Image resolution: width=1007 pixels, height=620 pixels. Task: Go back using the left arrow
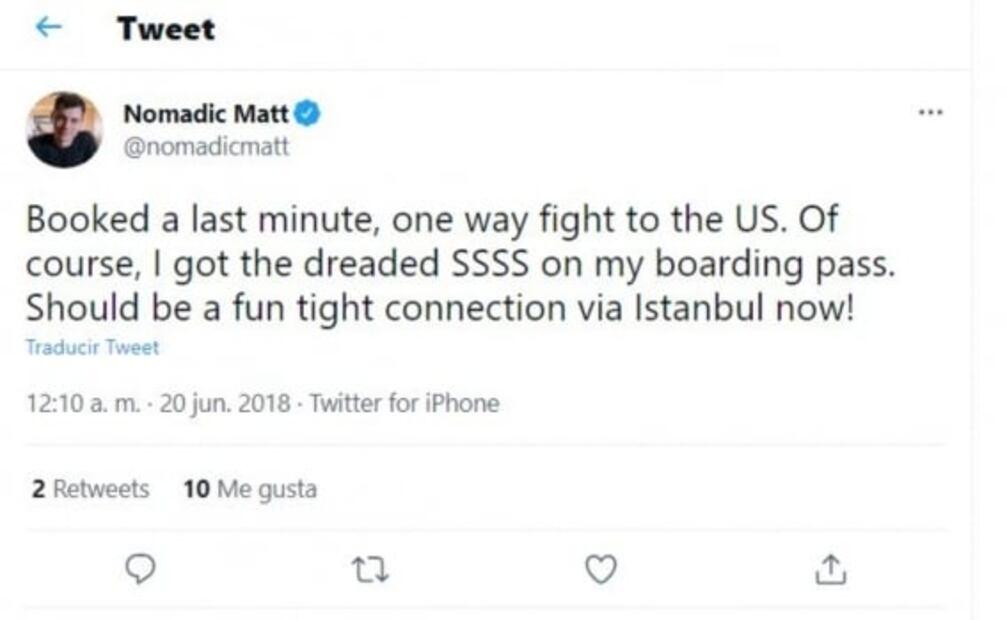pos(48,28)
